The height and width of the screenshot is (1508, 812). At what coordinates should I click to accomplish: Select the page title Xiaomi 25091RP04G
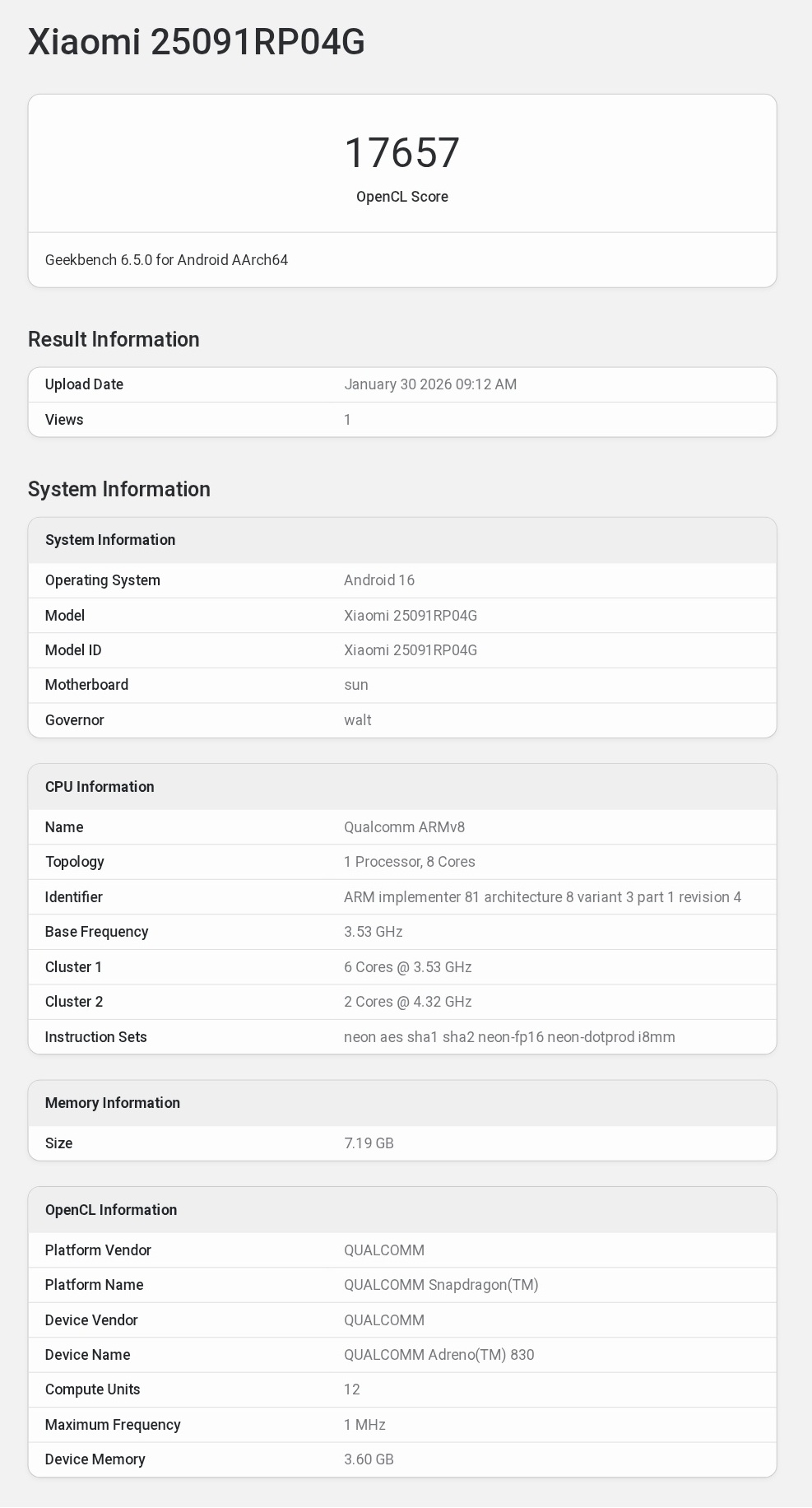pos(197,42)
